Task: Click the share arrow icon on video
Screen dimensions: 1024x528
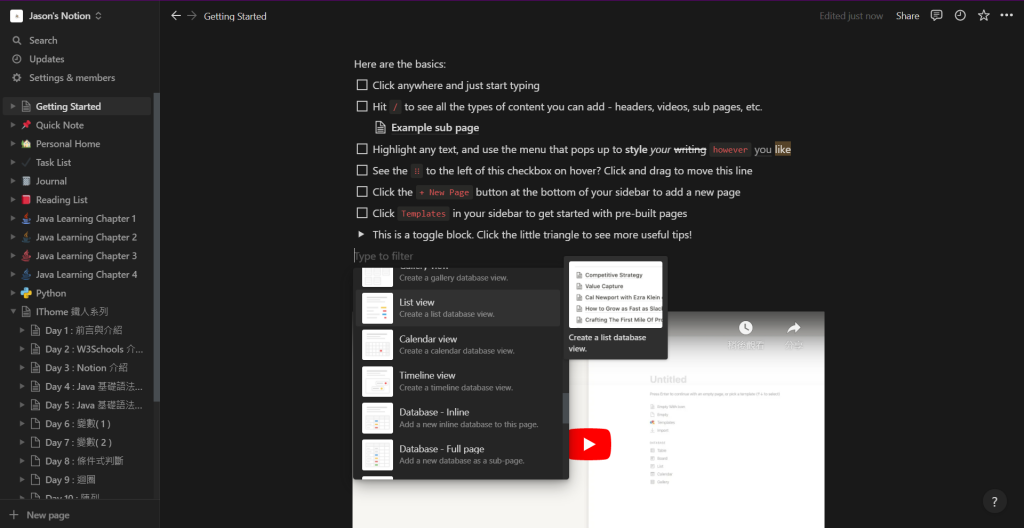Action: 793,328
